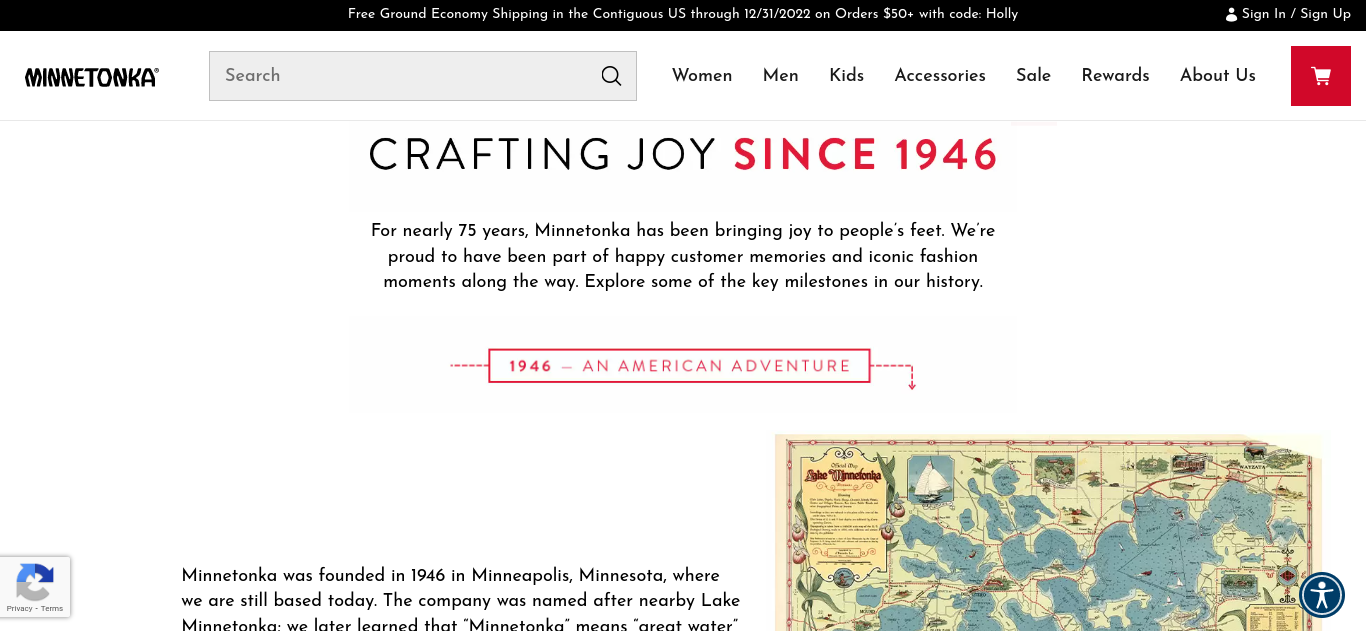Click the search magnifier icon
Image resolution: width=1366 pixels, height=631 pixels.
(611, 76)
